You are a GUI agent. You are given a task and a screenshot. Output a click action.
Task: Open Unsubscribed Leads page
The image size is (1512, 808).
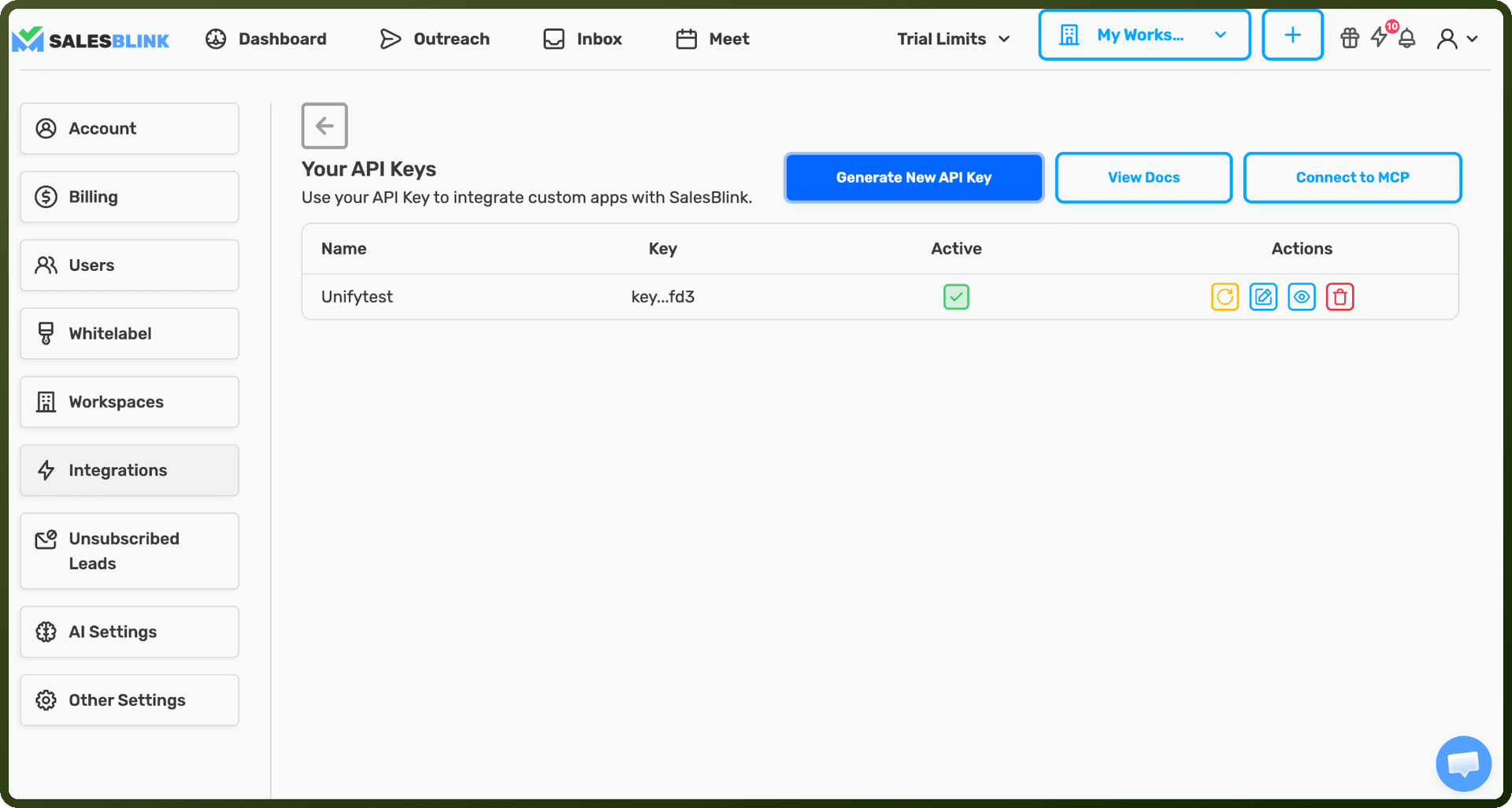click(130, 551)
